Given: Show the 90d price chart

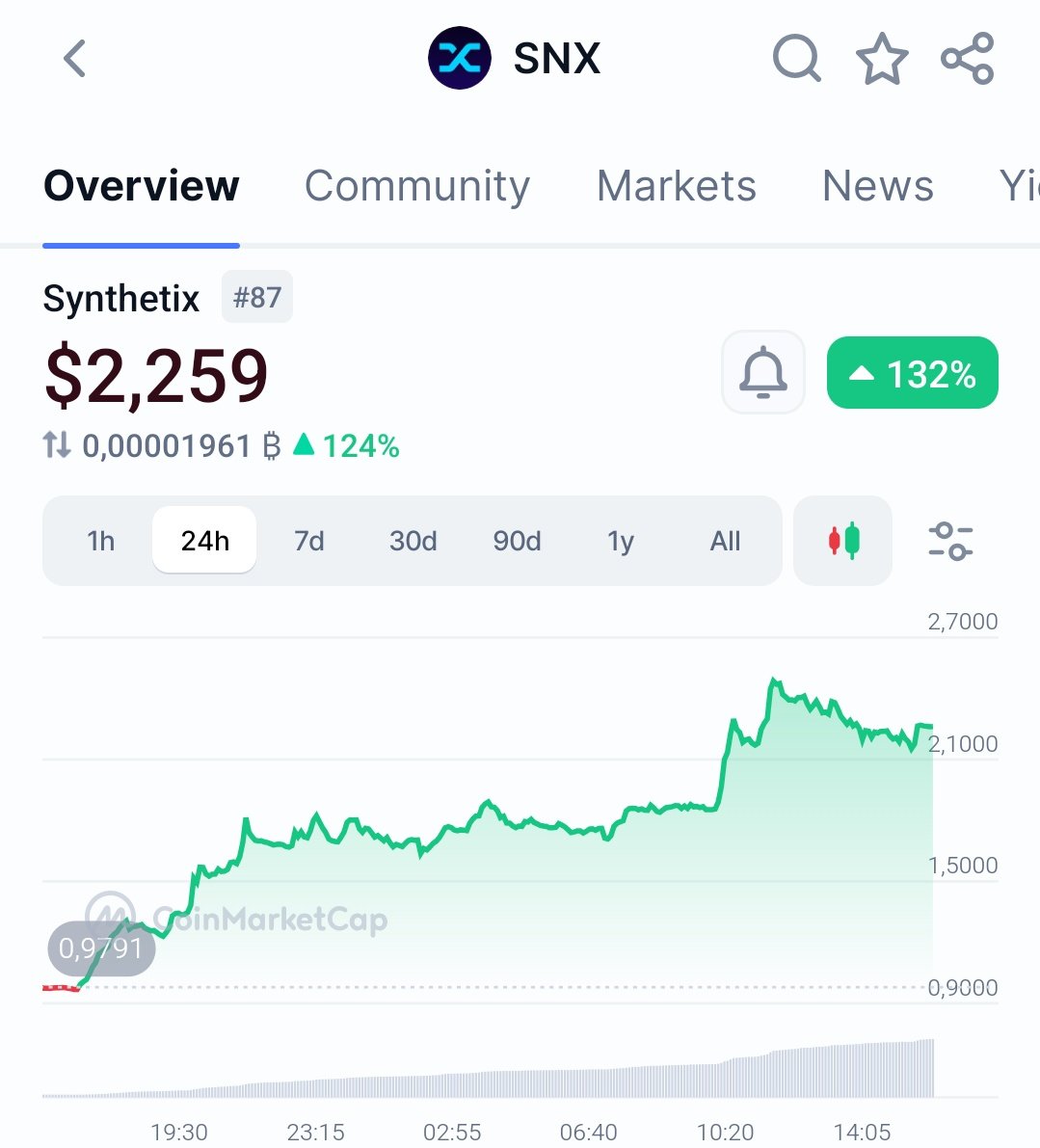Looking at the screenshot, I should 517,541.
